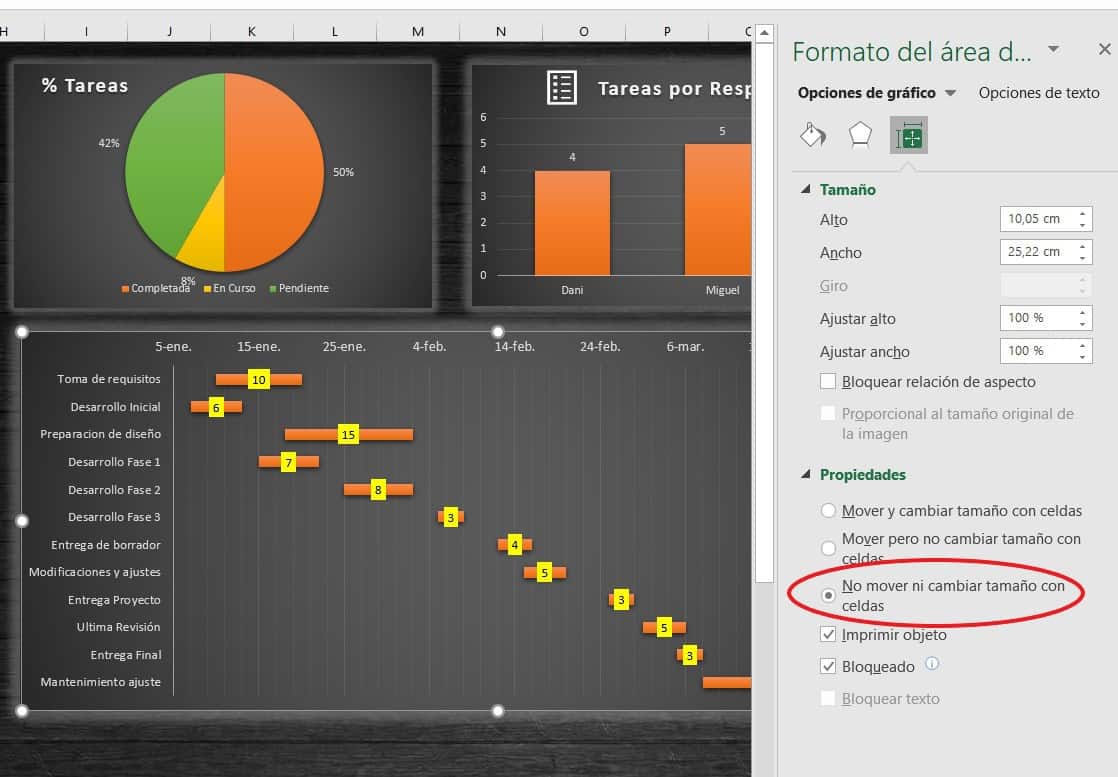
Task: Open the Fill & Line paint bucket tab
Action: 813,135
